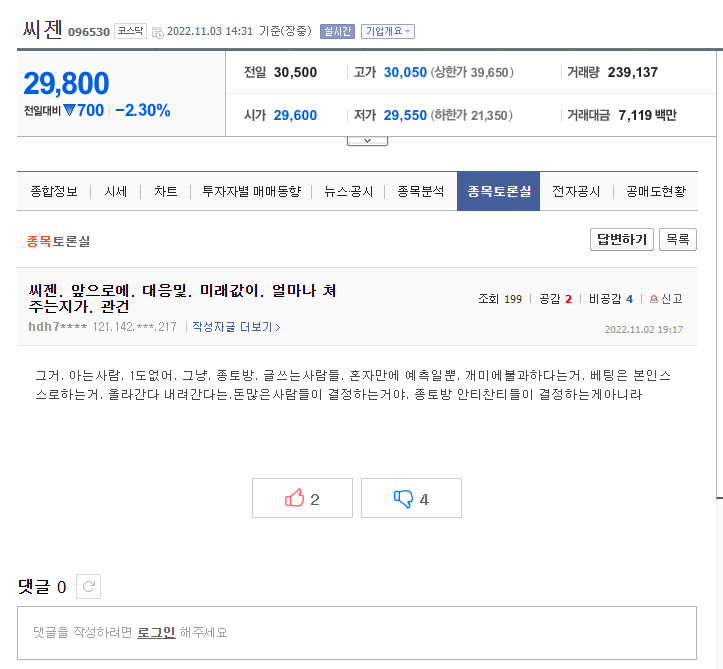Click the clock icon beside the 2022.11.03 timestamp
Image resolution: width=723 pixels, height=669 pixels.
158,32
